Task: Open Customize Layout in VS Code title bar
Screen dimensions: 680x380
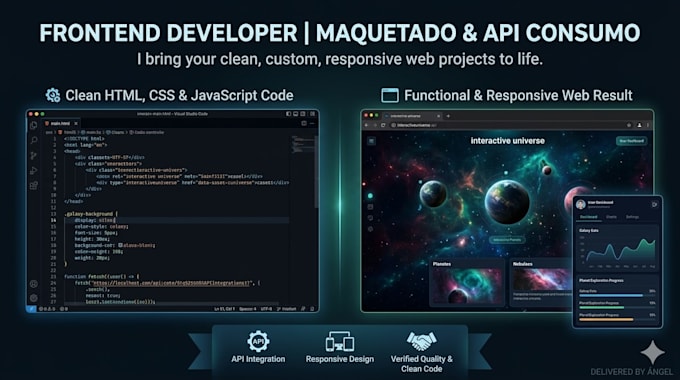Action: coord(312,114)
